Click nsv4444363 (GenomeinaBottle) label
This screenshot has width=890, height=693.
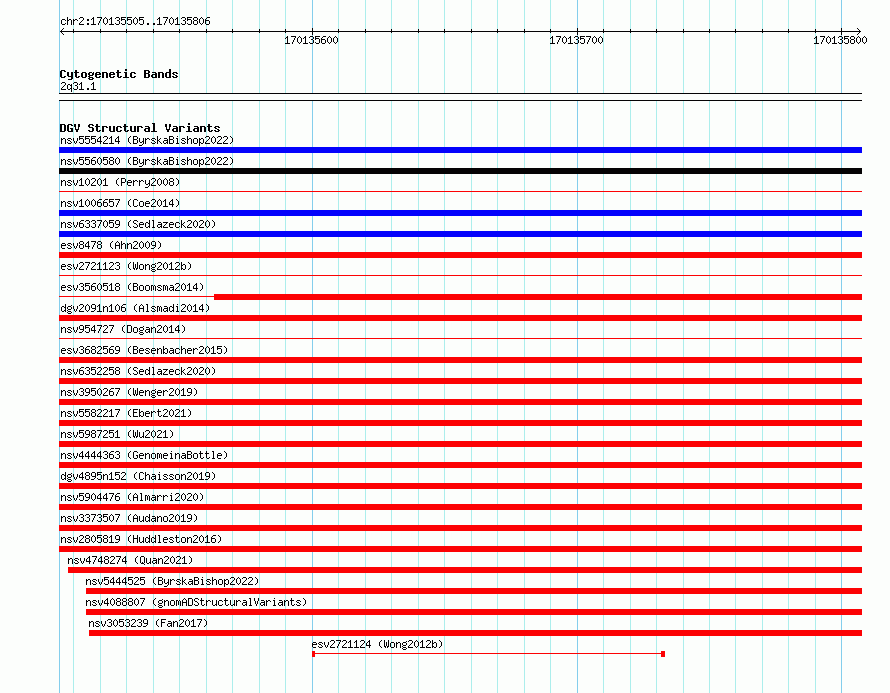click(x=144, y=455)
